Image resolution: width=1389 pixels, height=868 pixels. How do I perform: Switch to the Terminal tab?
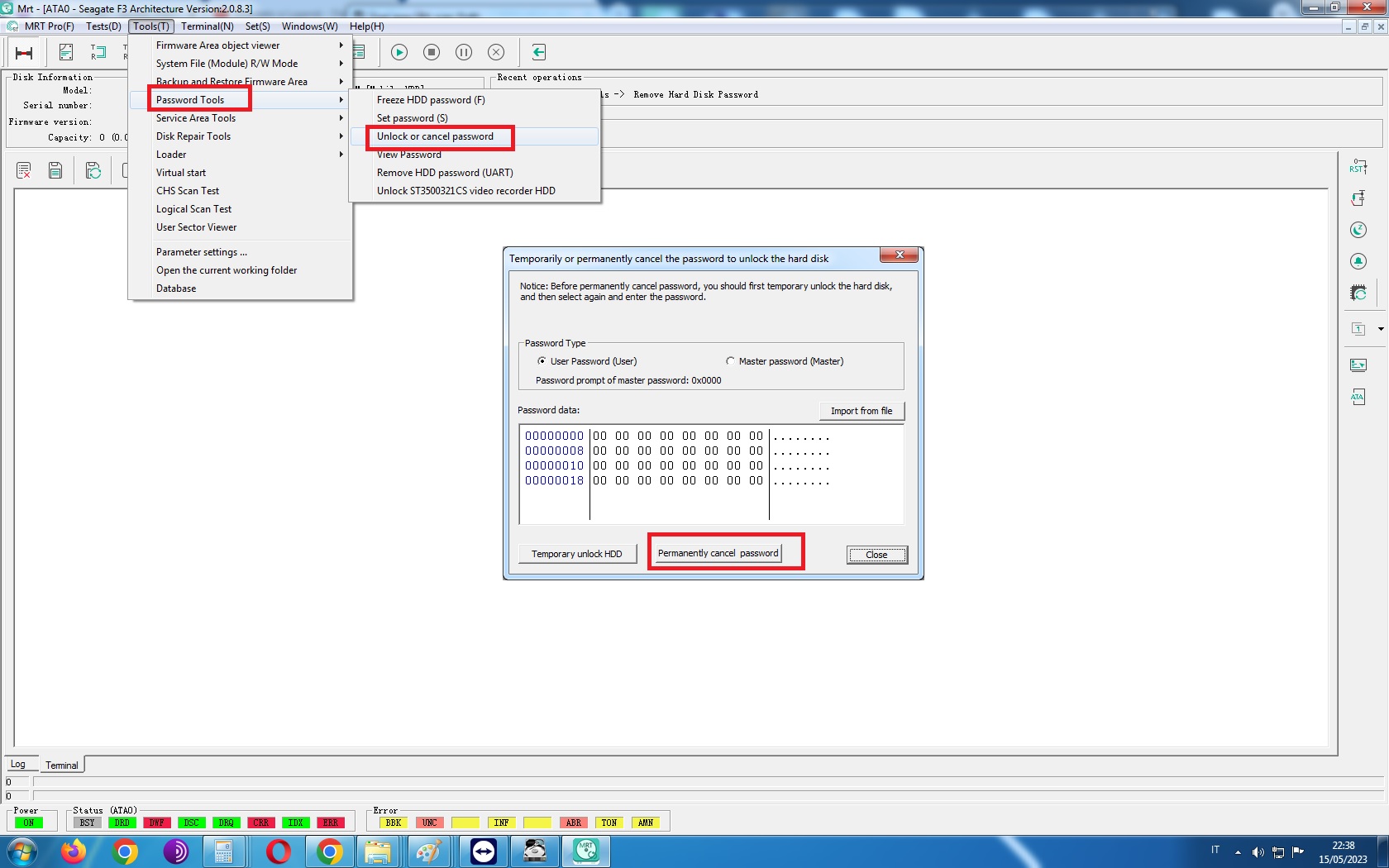62,765
